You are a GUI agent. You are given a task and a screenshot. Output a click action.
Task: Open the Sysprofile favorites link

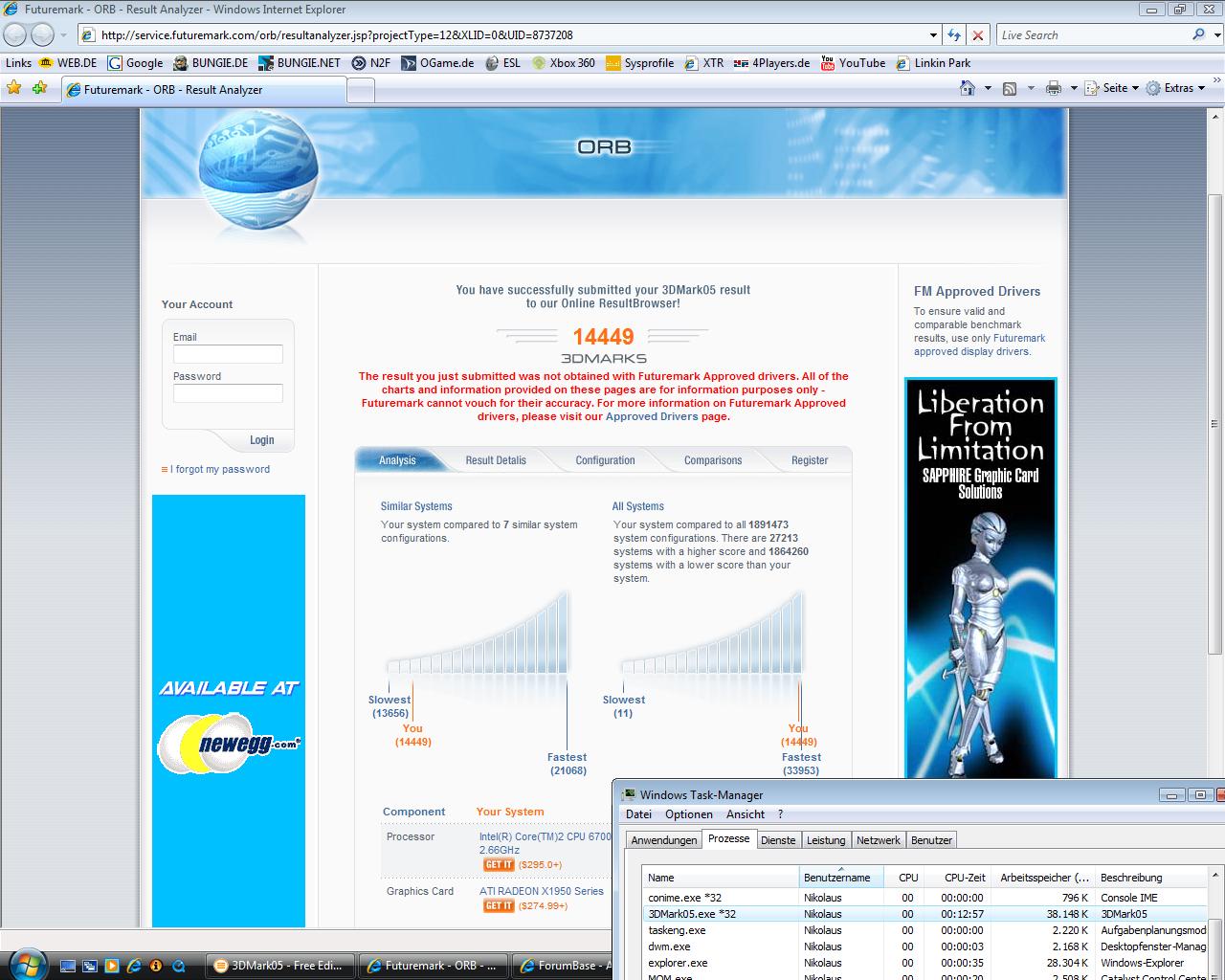pyautogui.click(x=639, y=63)
